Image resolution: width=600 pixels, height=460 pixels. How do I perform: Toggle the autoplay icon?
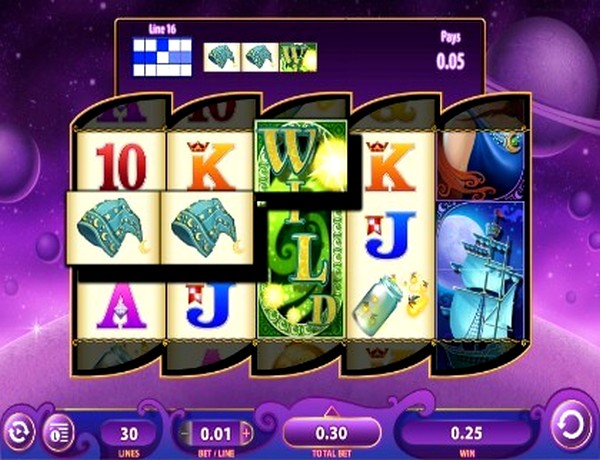[18, 432]
